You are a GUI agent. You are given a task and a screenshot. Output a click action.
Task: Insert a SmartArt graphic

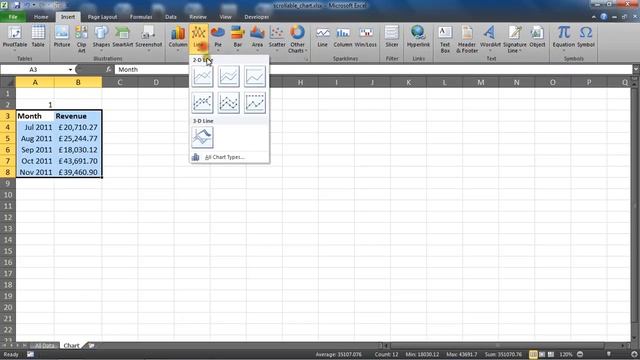[x=122, y=37]
